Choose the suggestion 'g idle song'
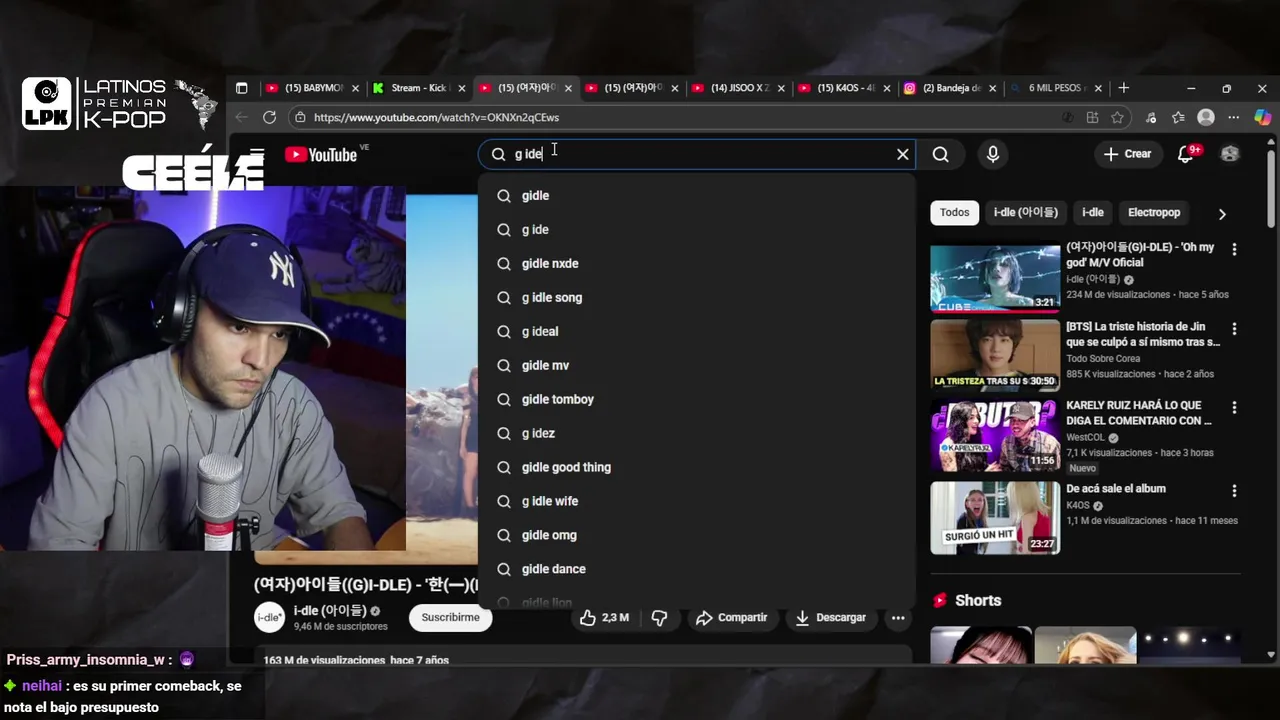1280x720 pixels. tap(696, 298)
